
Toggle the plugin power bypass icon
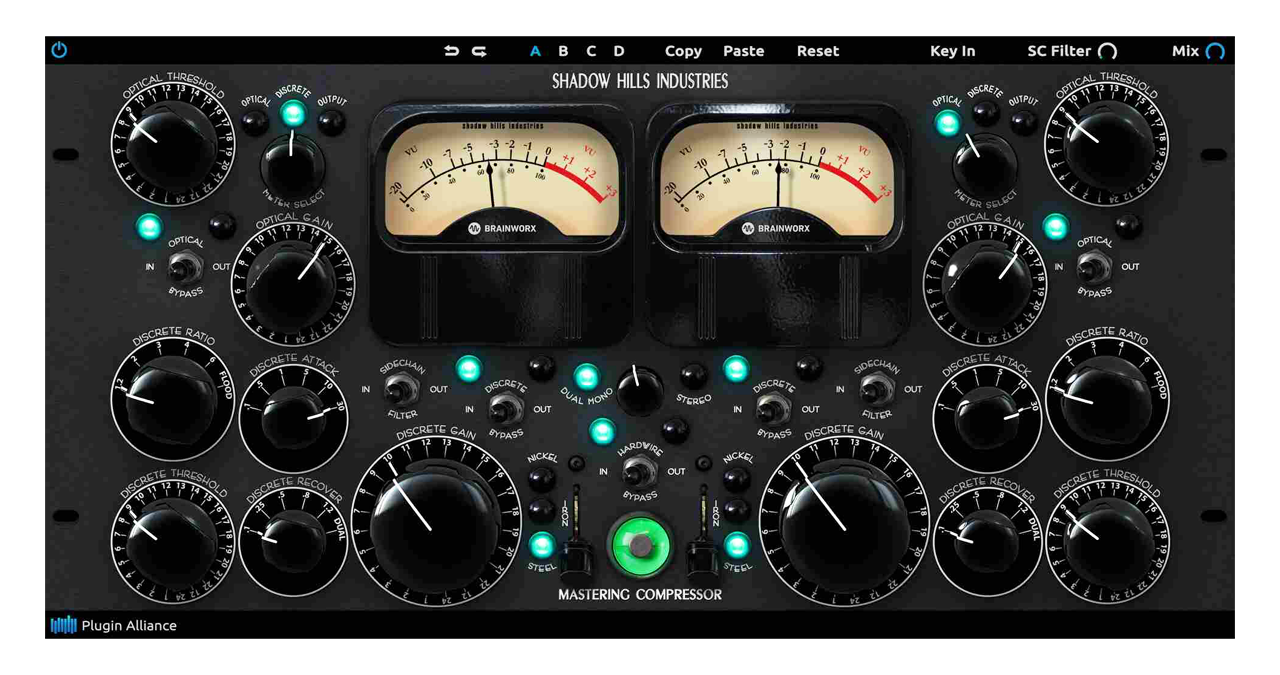click(x=59, y=50)
